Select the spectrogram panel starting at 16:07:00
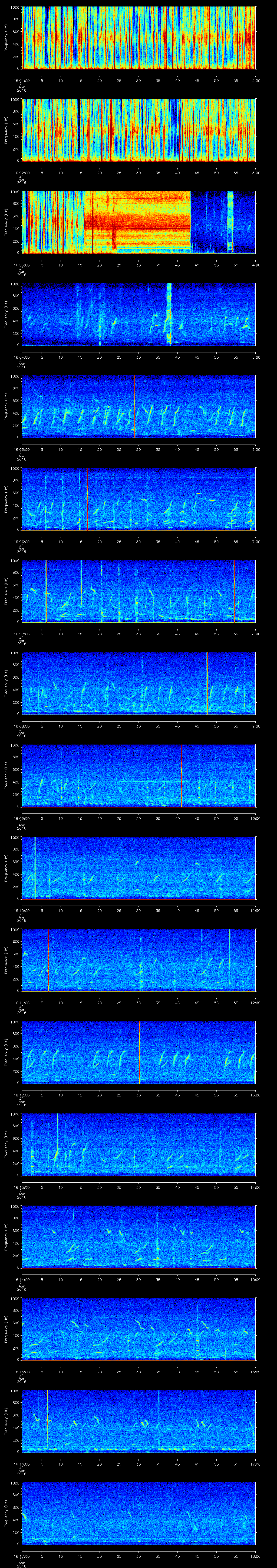 pos(138,591)
